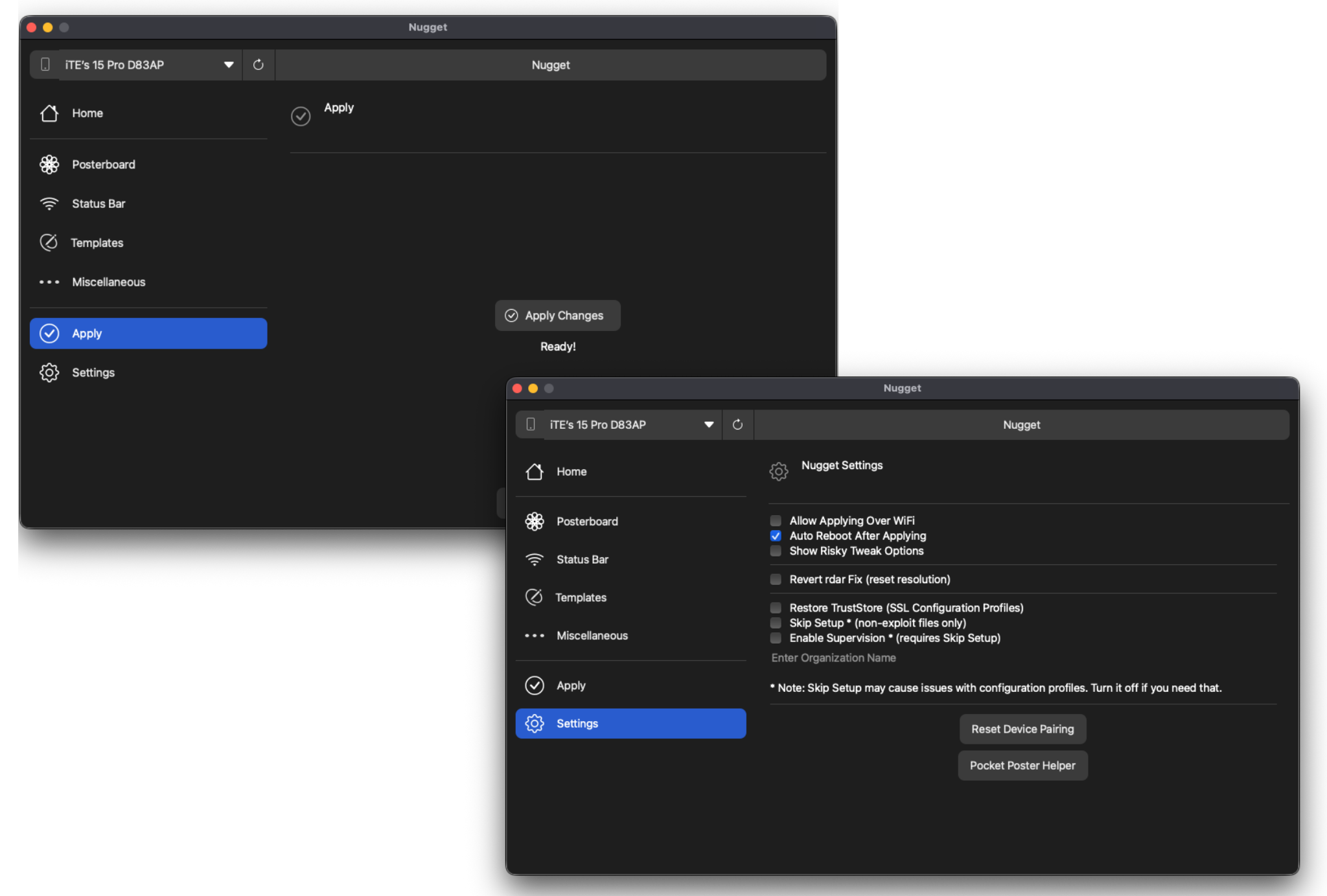
Task: Click the Miscellaneous dots icon in the front window
Action: pyautogui.click(x=535, y=636)
